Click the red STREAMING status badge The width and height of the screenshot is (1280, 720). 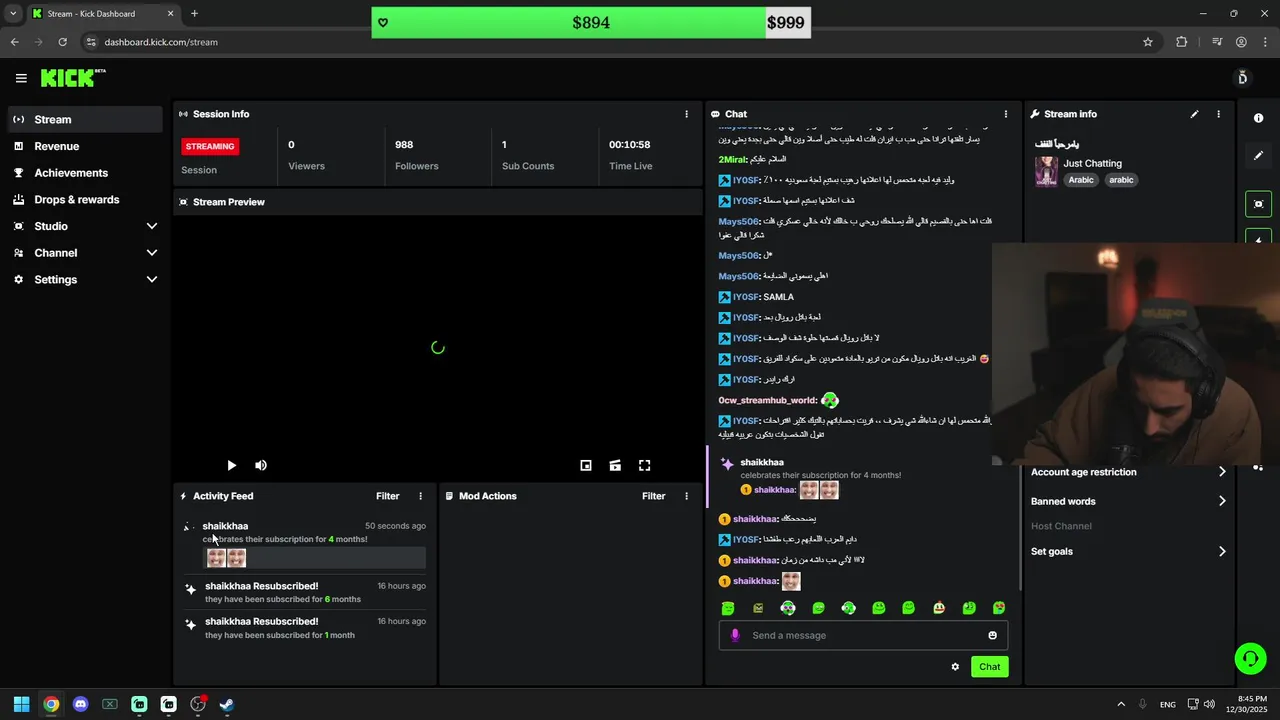coord(210,146)
